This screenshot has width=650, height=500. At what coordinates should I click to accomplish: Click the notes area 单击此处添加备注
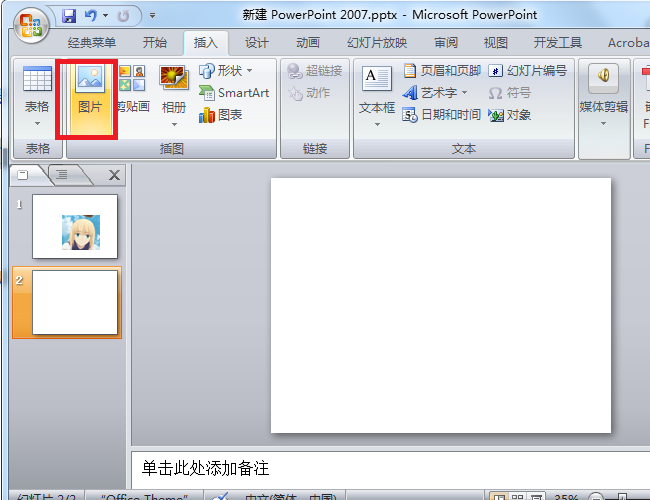[206, 468]
